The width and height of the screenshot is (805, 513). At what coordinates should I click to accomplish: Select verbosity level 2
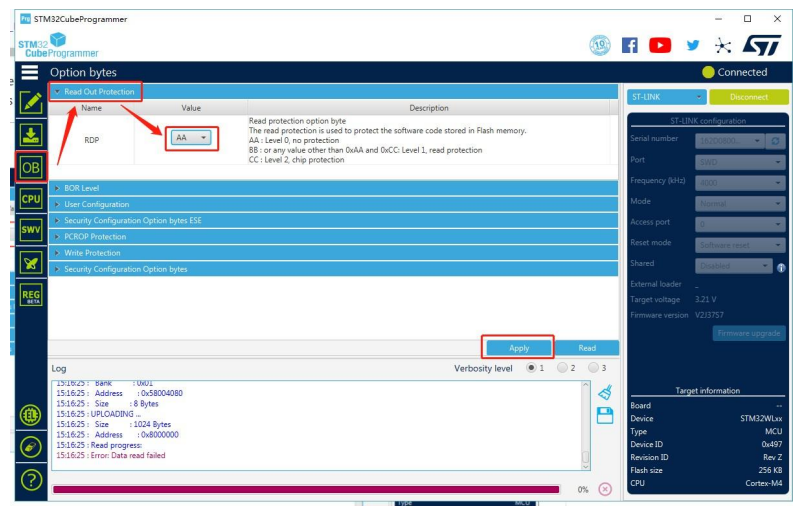tap(562, 368)
